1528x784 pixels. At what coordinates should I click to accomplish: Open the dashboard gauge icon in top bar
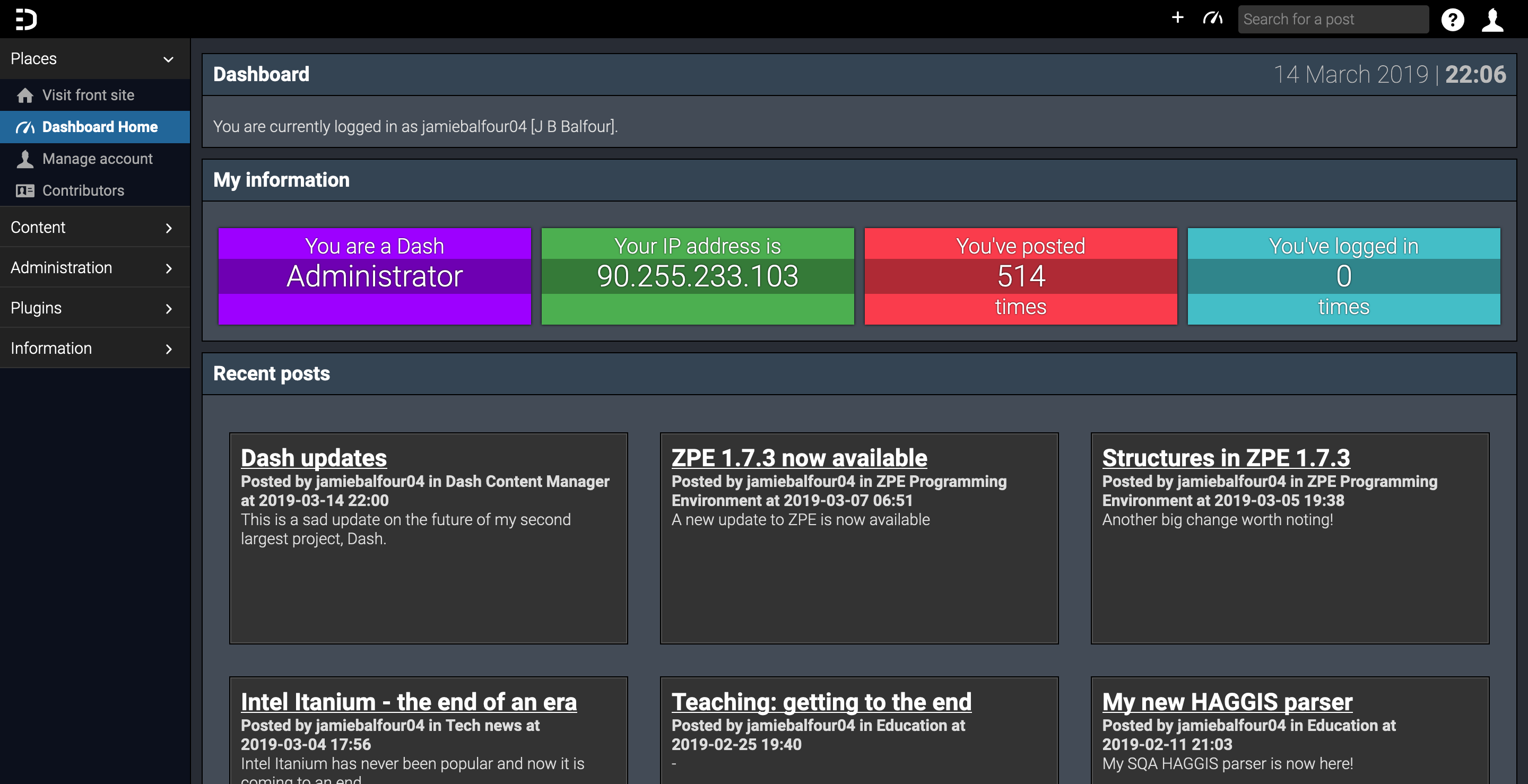1212,19
